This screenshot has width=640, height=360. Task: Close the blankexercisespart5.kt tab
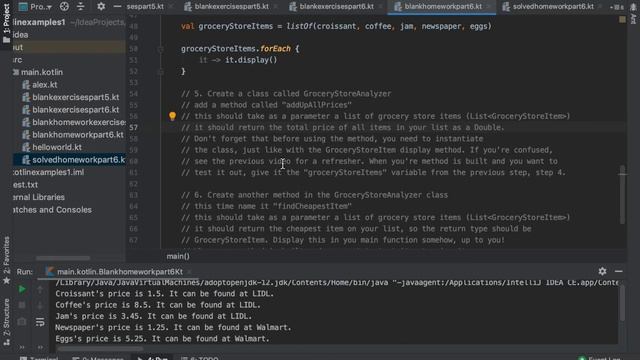[275, 7]
